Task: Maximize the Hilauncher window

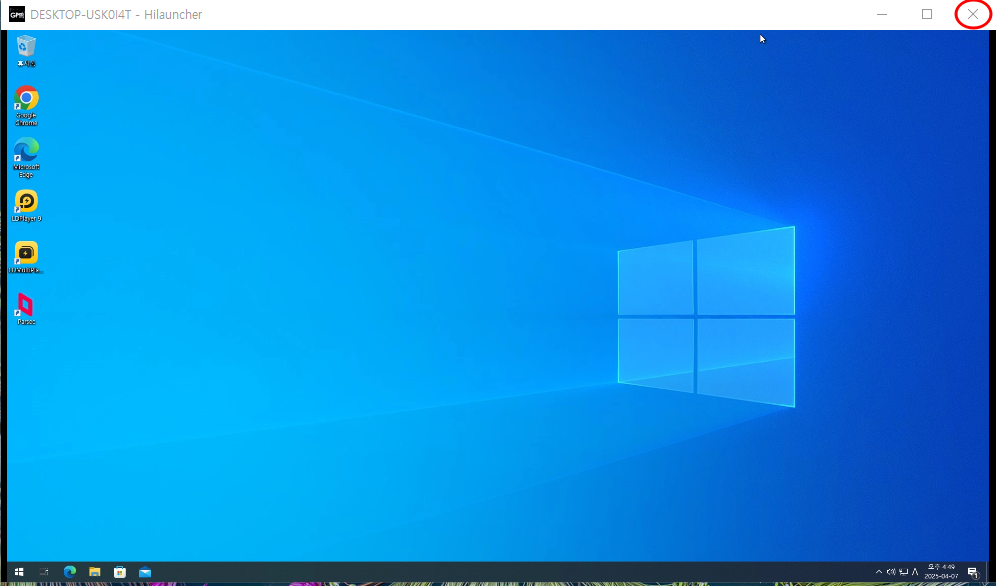Action: [x=927, y=14]
